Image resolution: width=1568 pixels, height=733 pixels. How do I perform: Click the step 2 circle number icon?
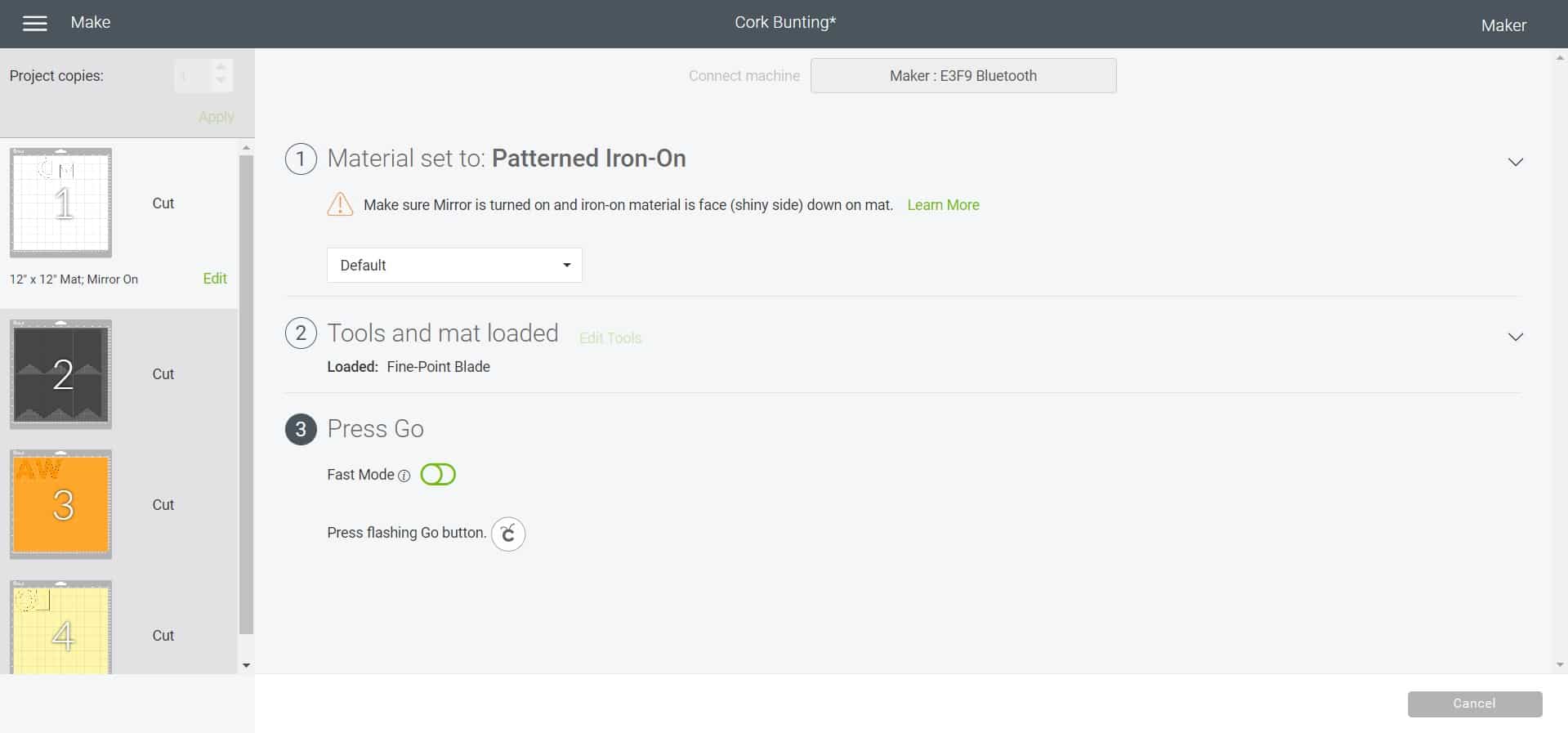(x=301, y=333)
